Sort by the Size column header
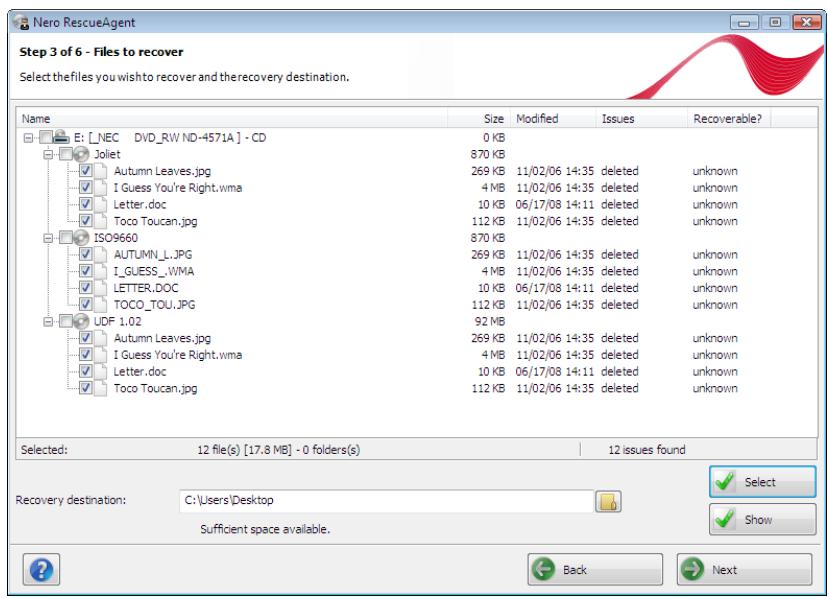This screenshot has height=598, width=829. (x=479, y=118)
